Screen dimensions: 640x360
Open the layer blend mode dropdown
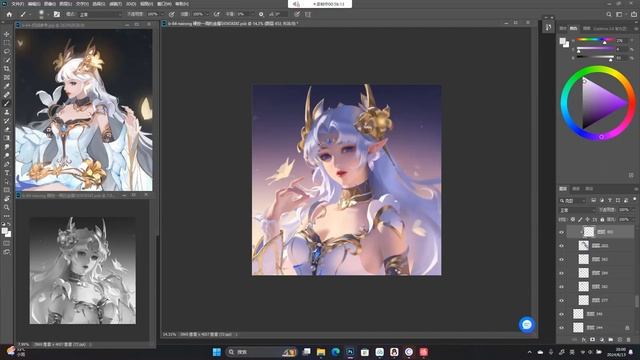coord(578,210)
